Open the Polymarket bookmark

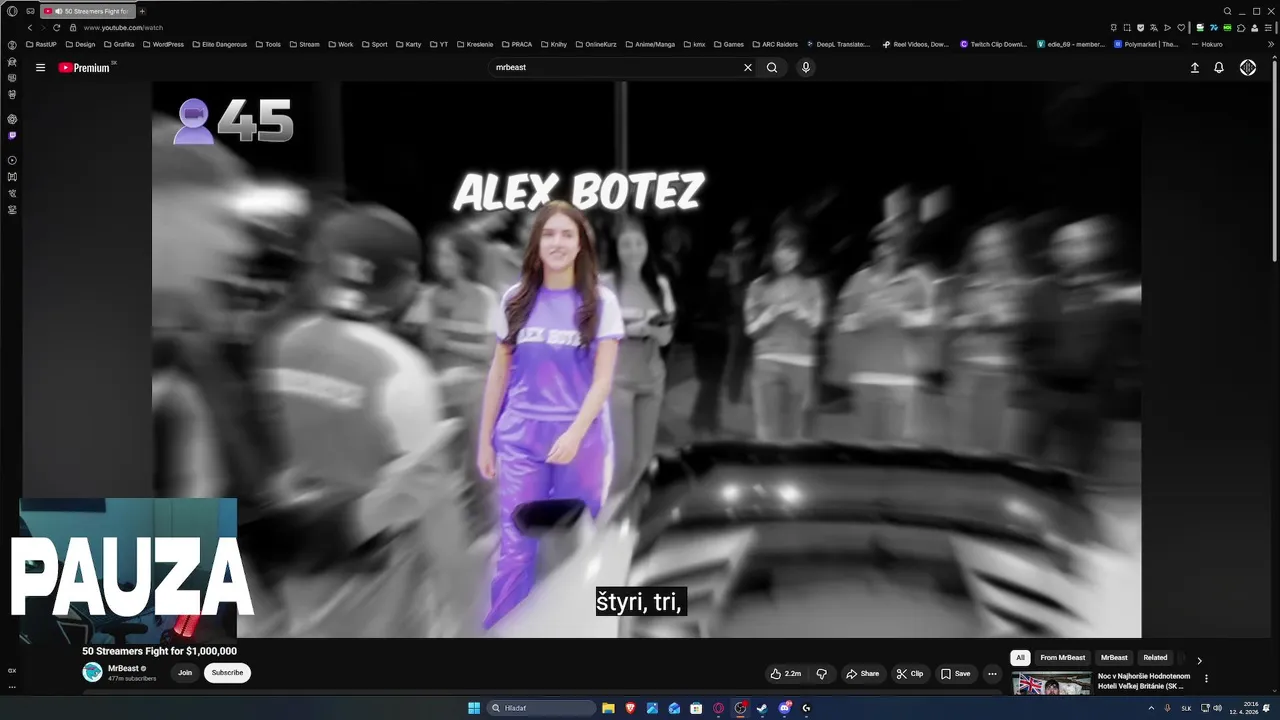[1146, 44]
